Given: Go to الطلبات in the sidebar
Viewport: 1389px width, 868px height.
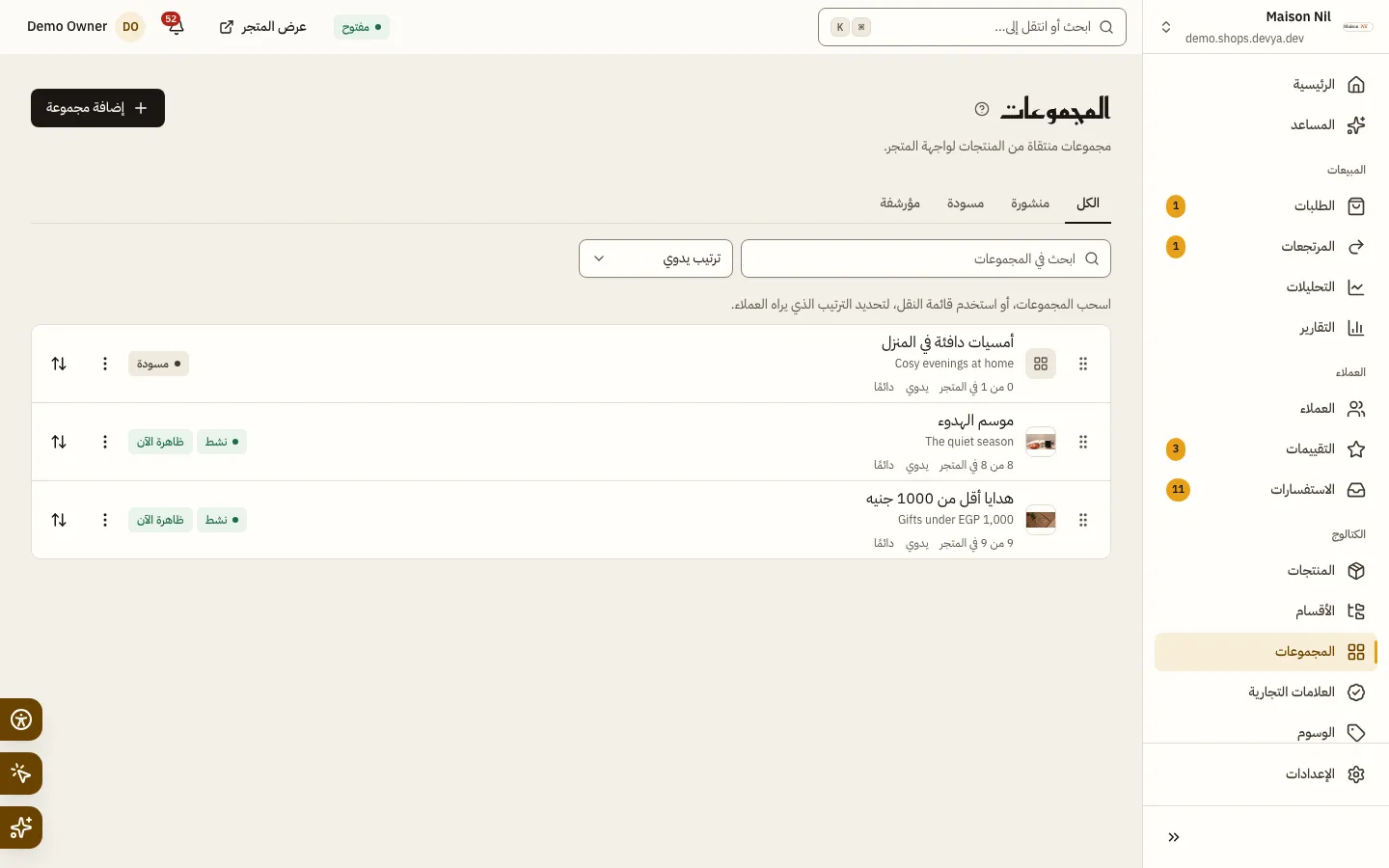Looking at the screenshot, I should click(x=1266, y=206).
